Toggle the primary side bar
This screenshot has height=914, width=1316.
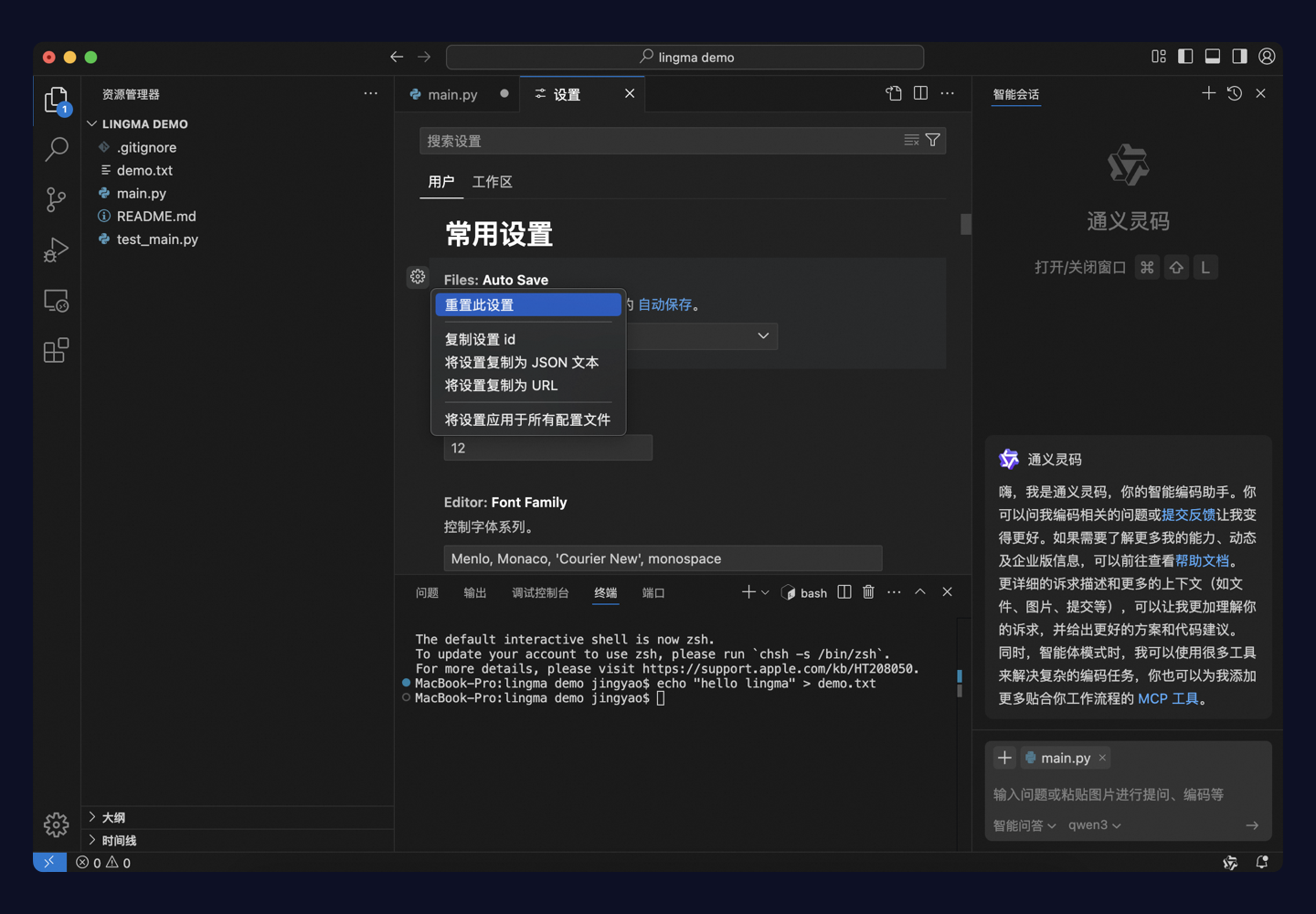pyautogui.click(x=1185, y=57)
